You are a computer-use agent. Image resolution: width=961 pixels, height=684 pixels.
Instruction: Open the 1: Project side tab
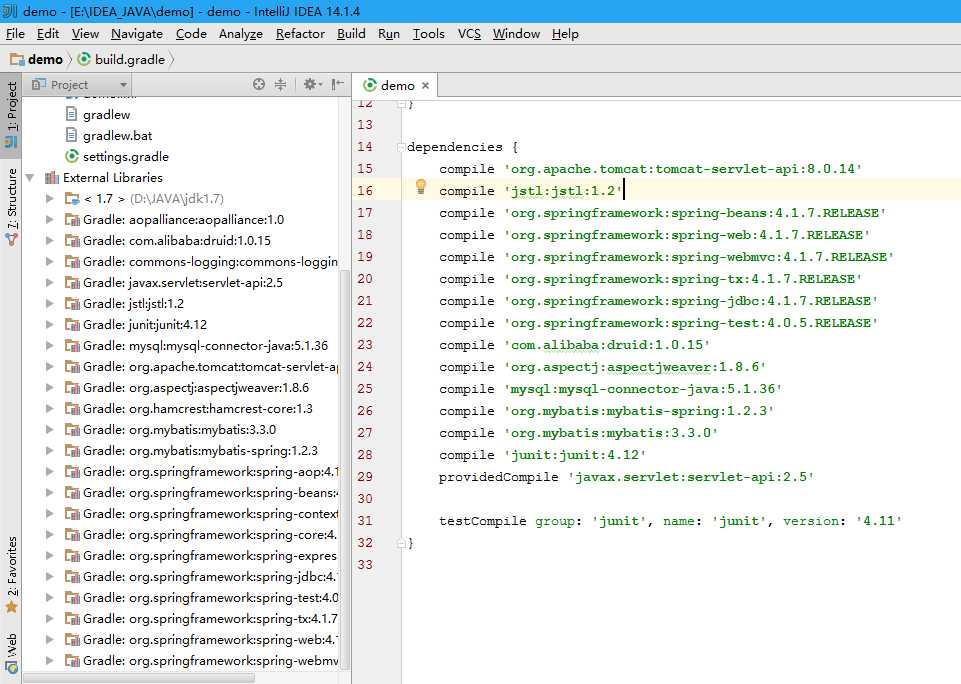click(11, 116)
